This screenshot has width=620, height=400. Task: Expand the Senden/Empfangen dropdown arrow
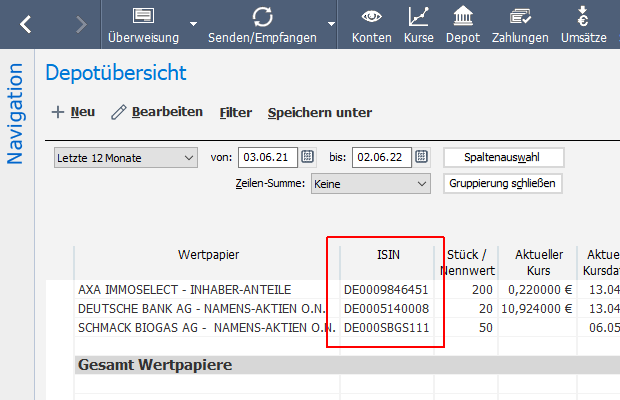[x=331, y=24]
